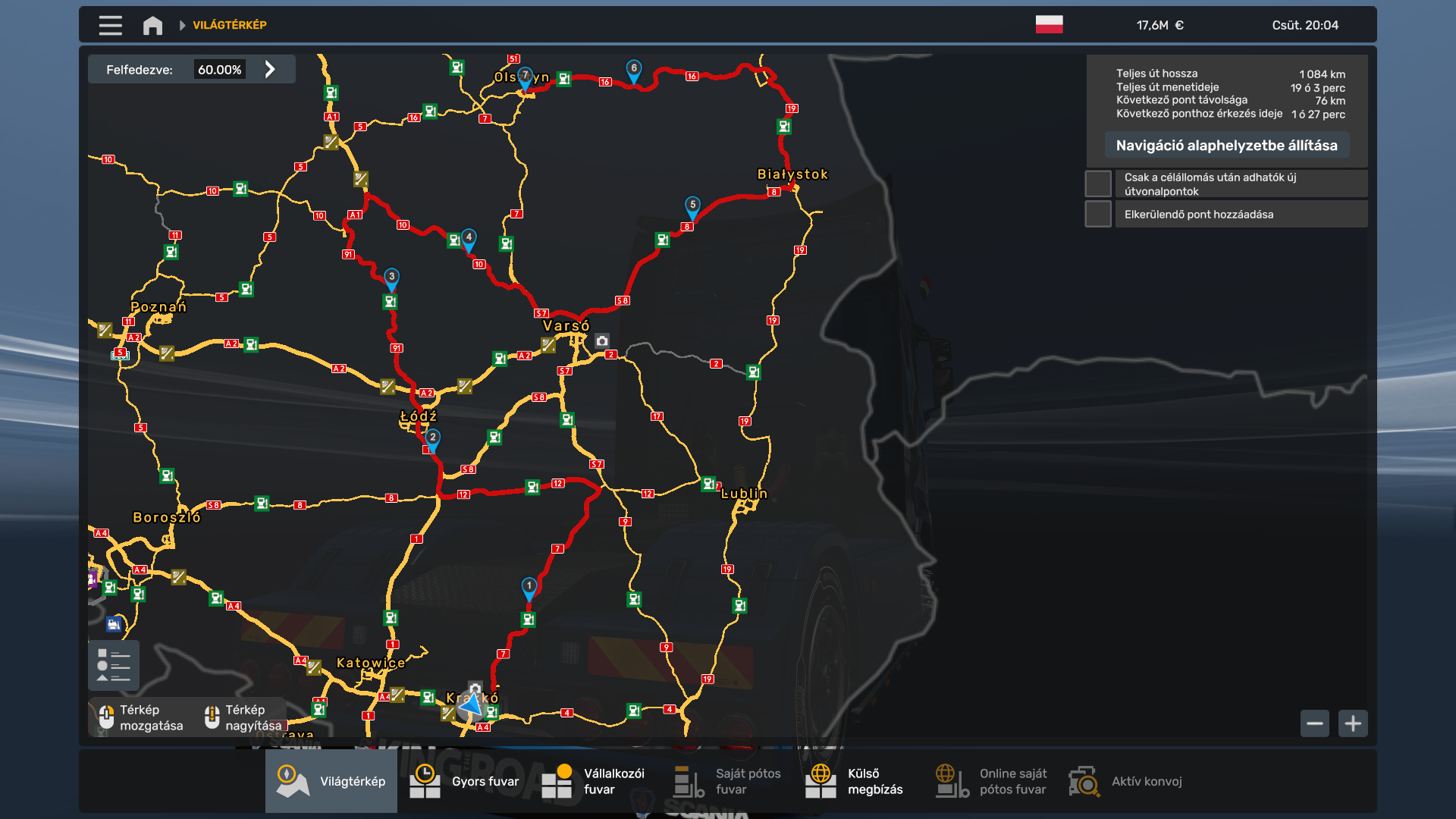Click the 60.00% discovered percentage field
Image resolution: width=1456 pixels, height=819 pixels.
(x=221, y=68)
